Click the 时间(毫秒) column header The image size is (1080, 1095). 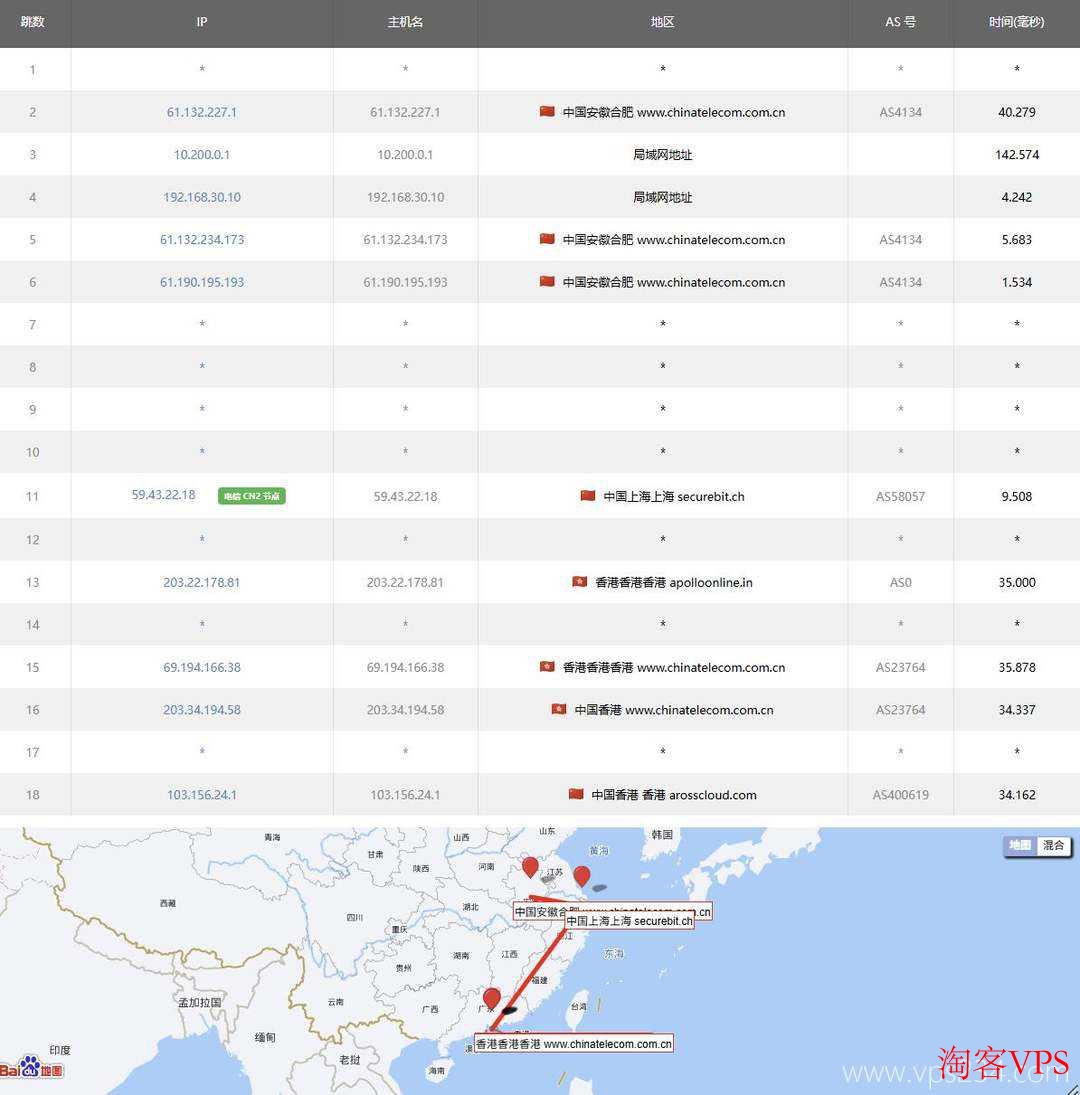point(1016,22)
